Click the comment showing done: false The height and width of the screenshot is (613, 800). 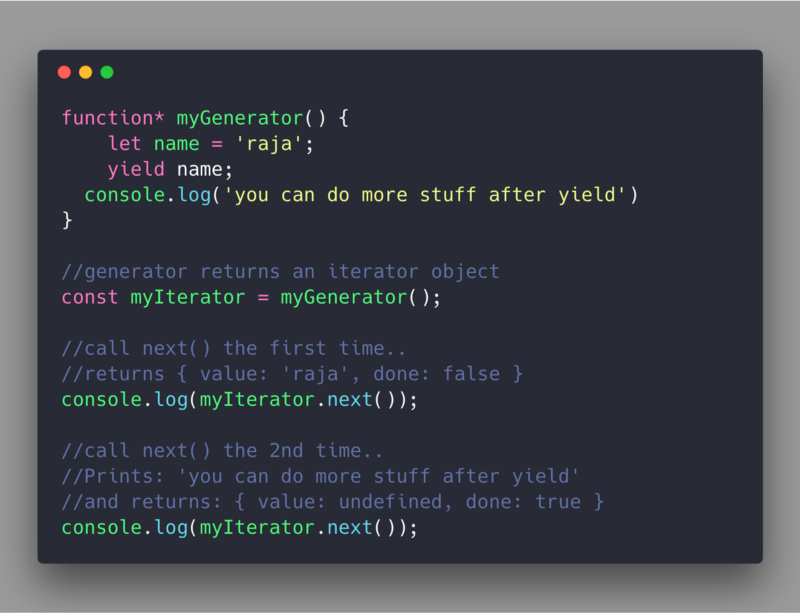[292, 374]
